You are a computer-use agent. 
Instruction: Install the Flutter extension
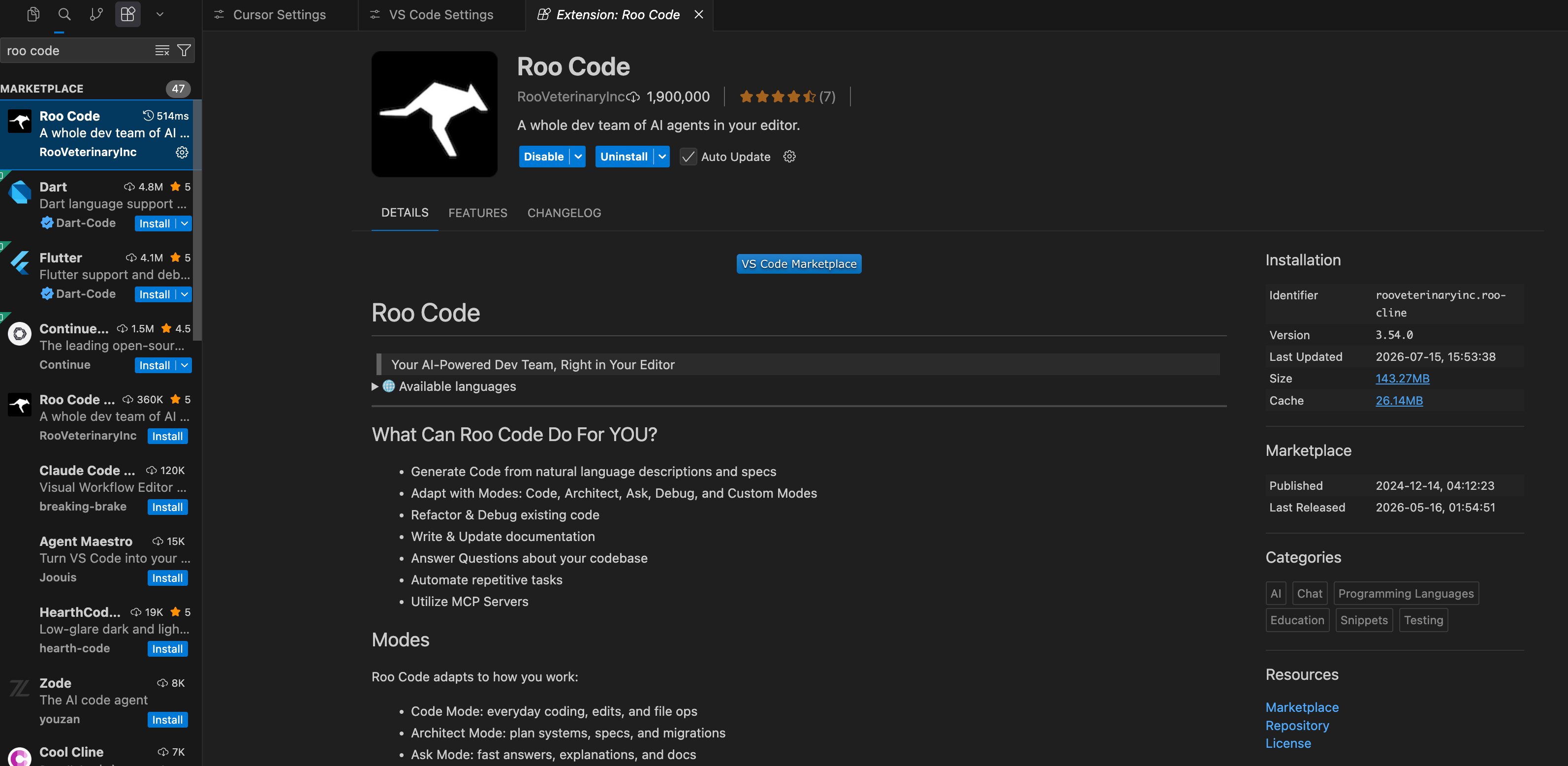coord(155,294)
